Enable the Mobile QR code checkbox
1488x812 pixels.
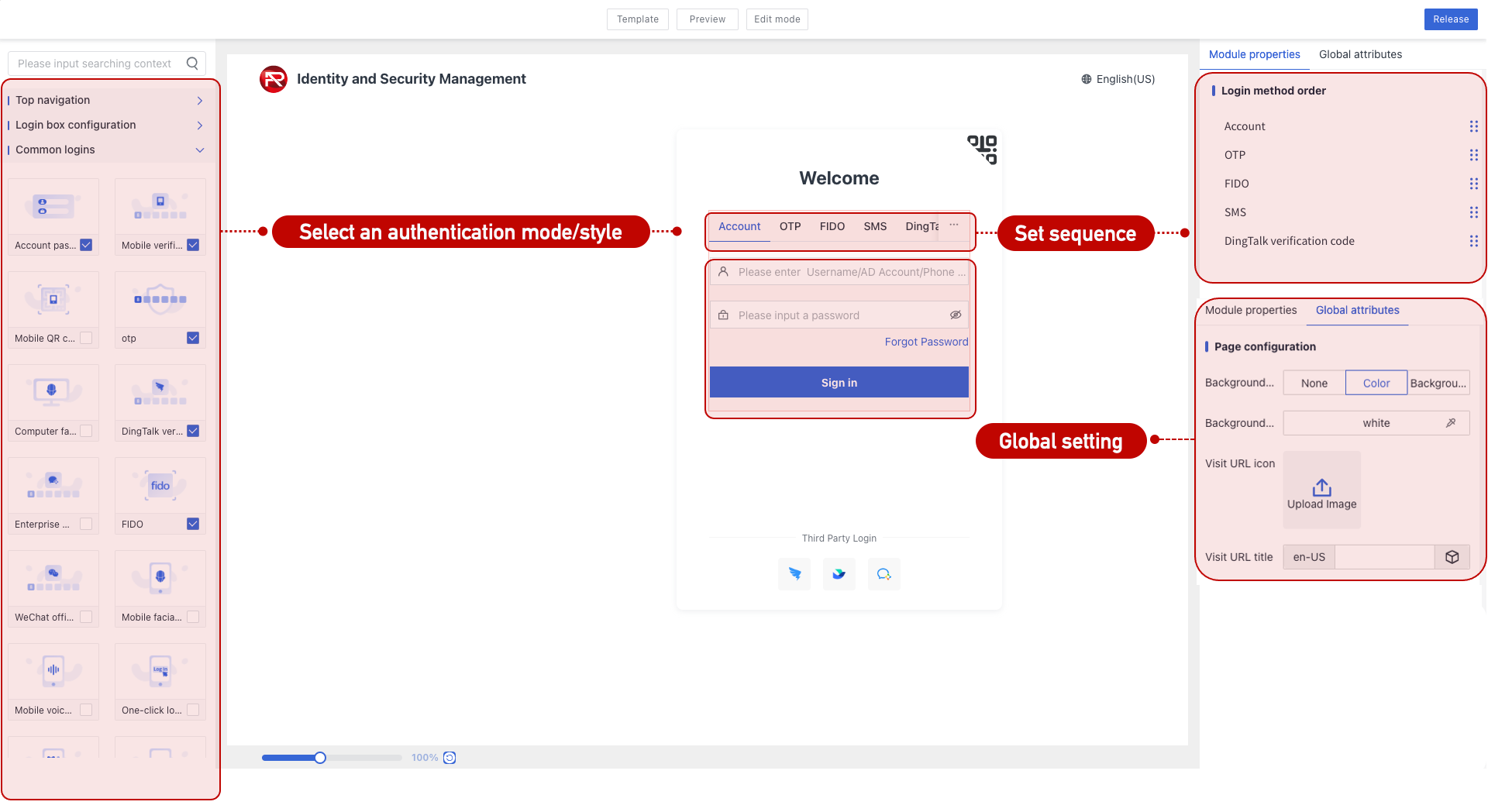tap(86, 338)
